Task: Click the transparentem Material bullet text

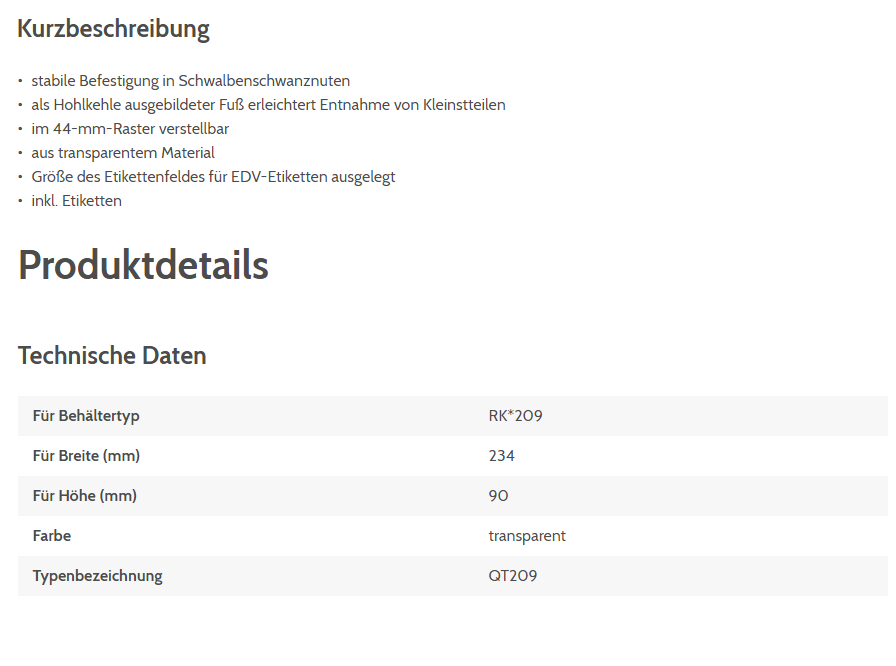Action: [123, 153]
